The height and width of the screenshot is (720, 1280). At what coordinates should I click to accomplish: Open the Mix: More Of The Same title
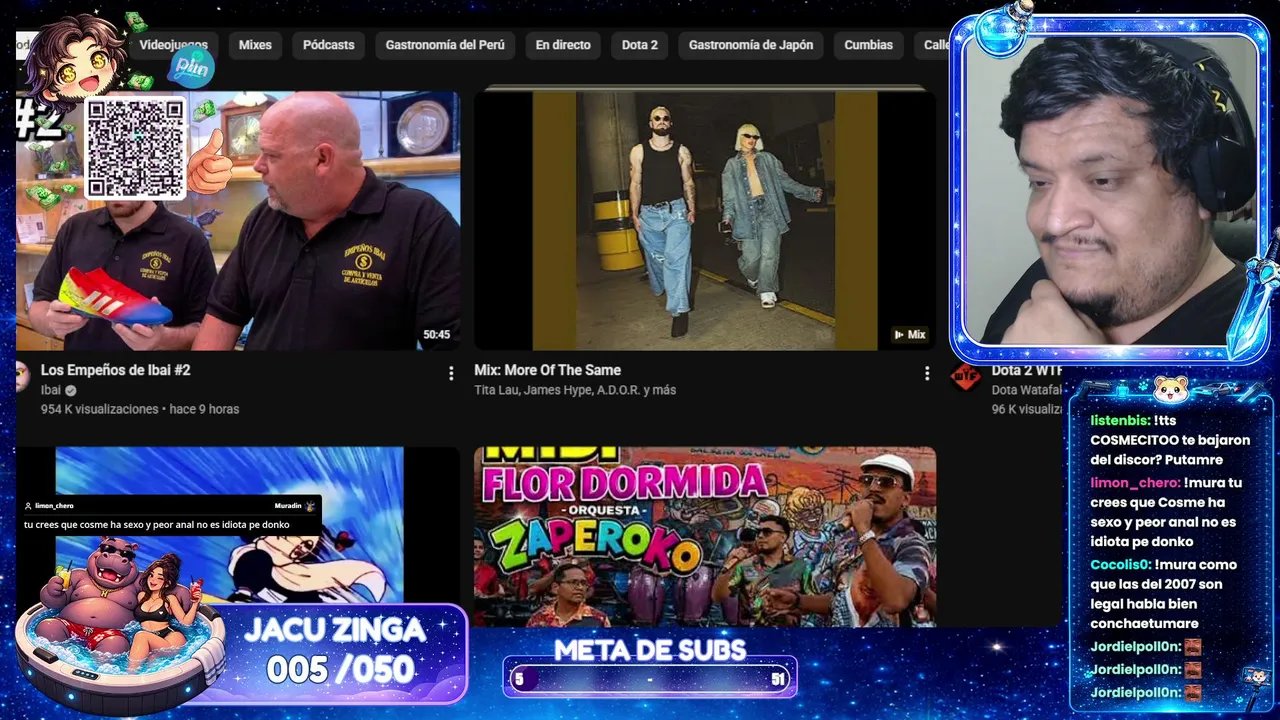(x=547, y=370)
